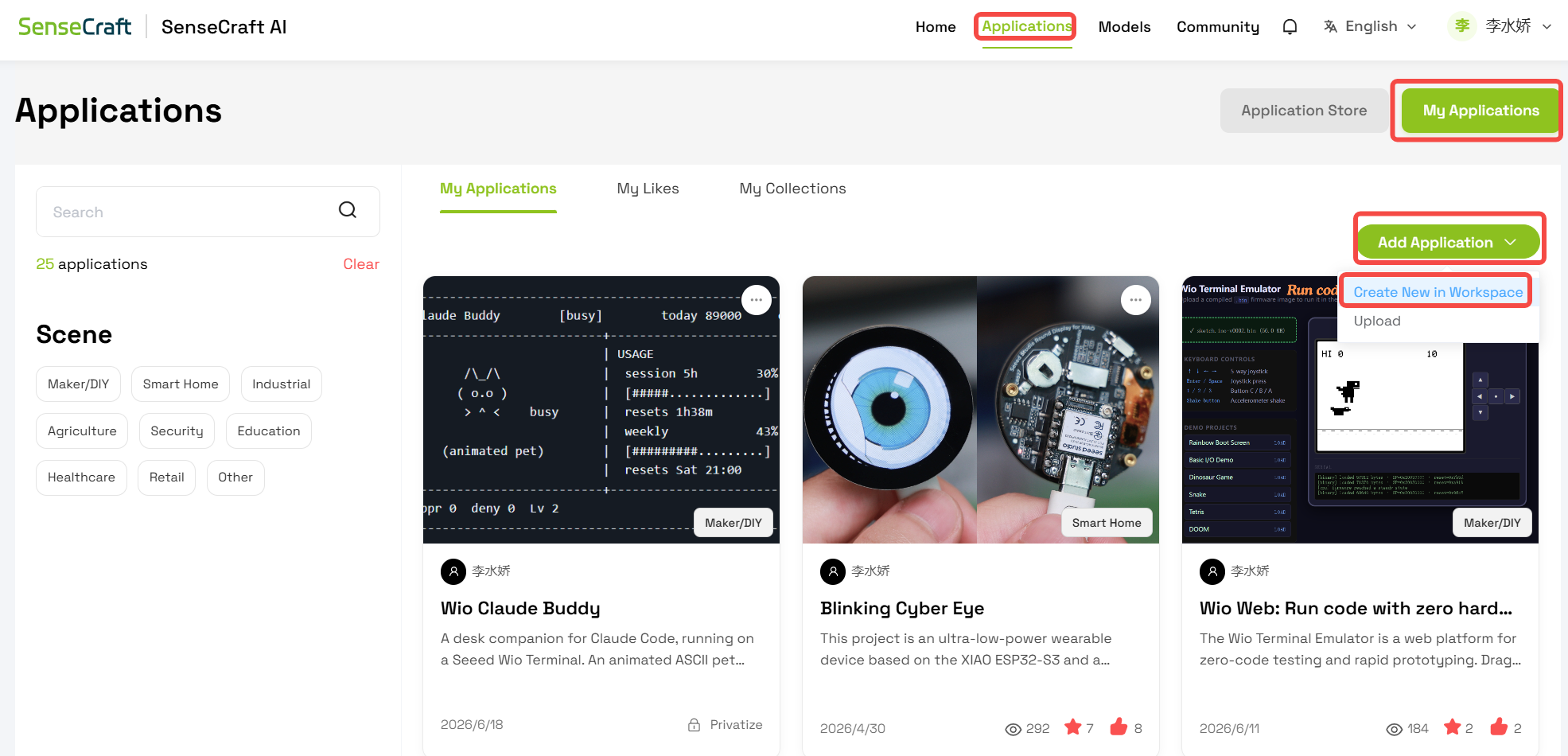Screen dimensions: 1568x756
Task: Click the language translate icon
Action: [1330, 27]
